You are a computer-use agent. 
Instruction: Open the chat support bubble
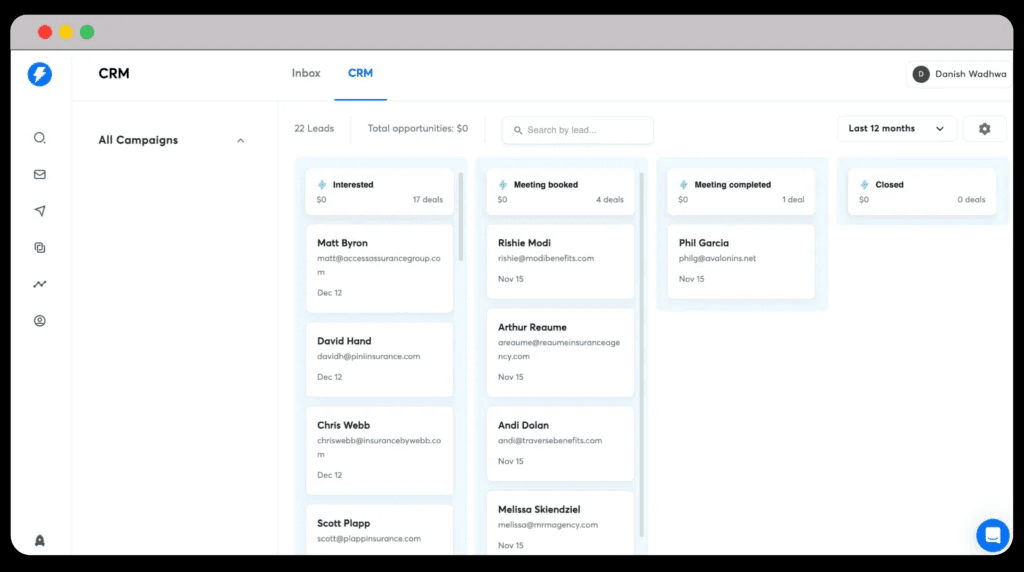click(x=993, y=535)
